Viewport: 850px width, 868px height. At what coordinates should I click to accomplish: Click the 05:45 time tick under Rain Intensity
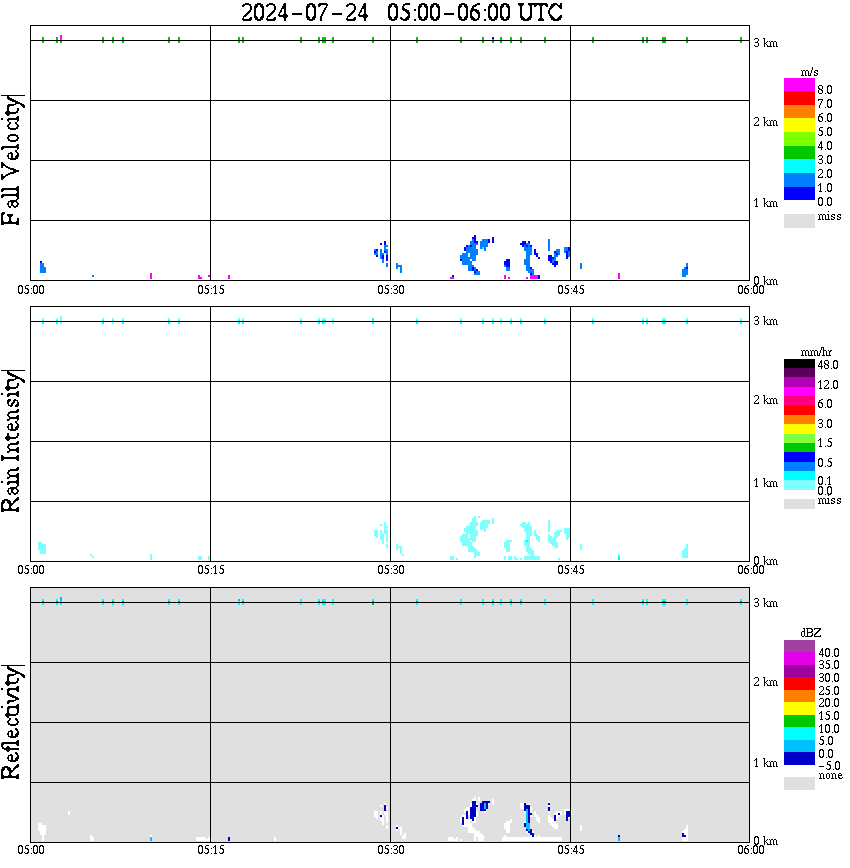click(570, 570)
